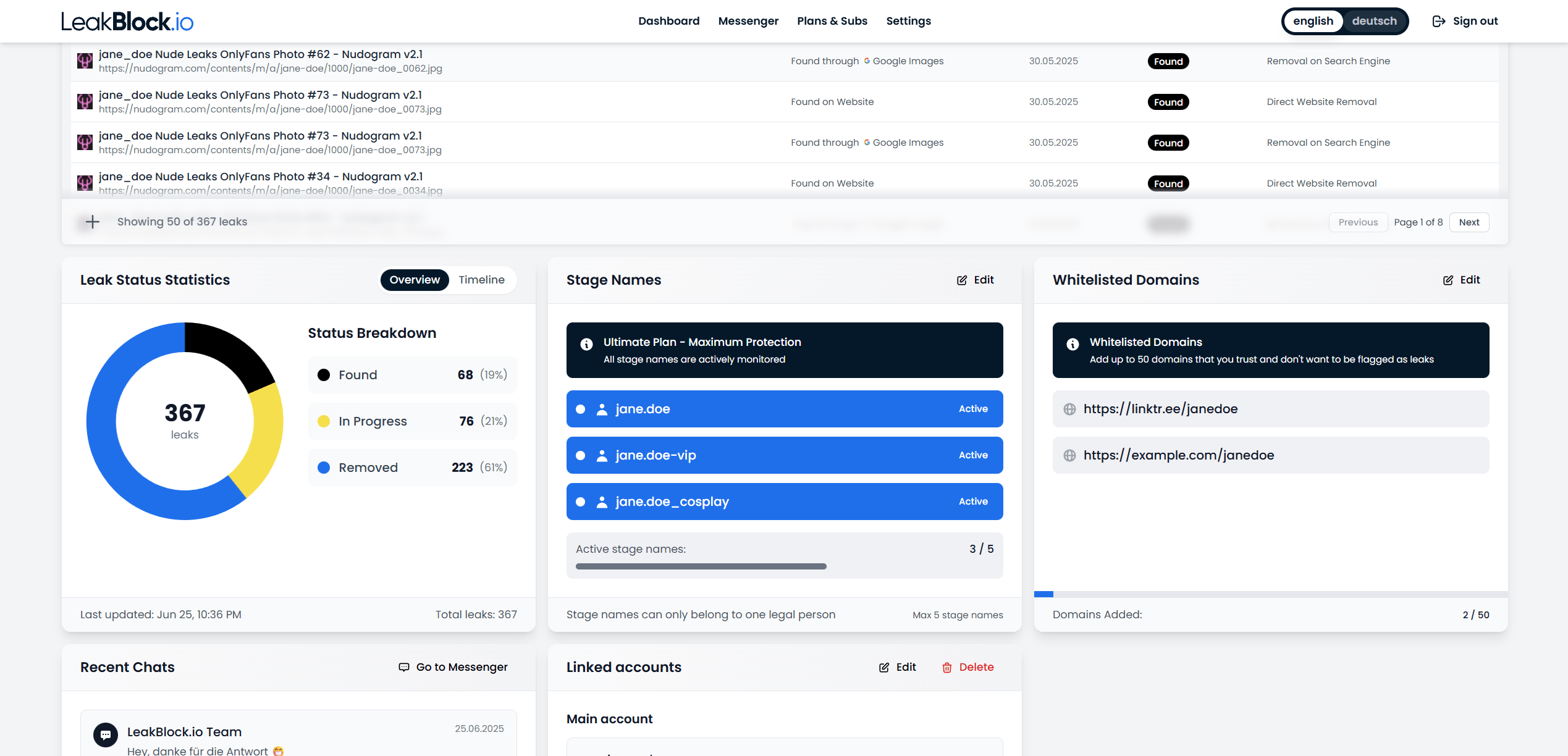Click the person icon on jane.doe-vip stage name

pyautogui.click(x=602, y=455)
